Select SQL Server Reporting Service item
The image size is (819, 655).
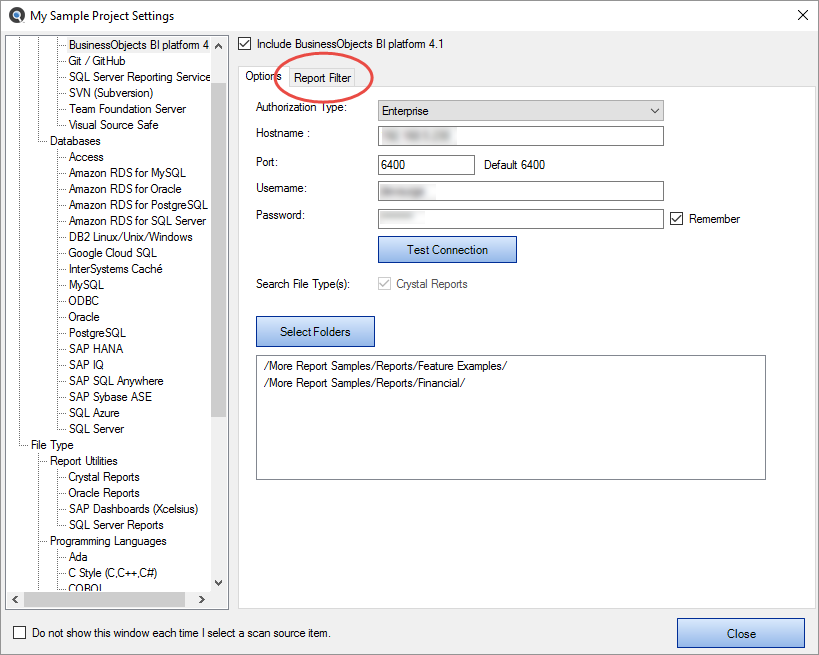click(x=139, y=77)
